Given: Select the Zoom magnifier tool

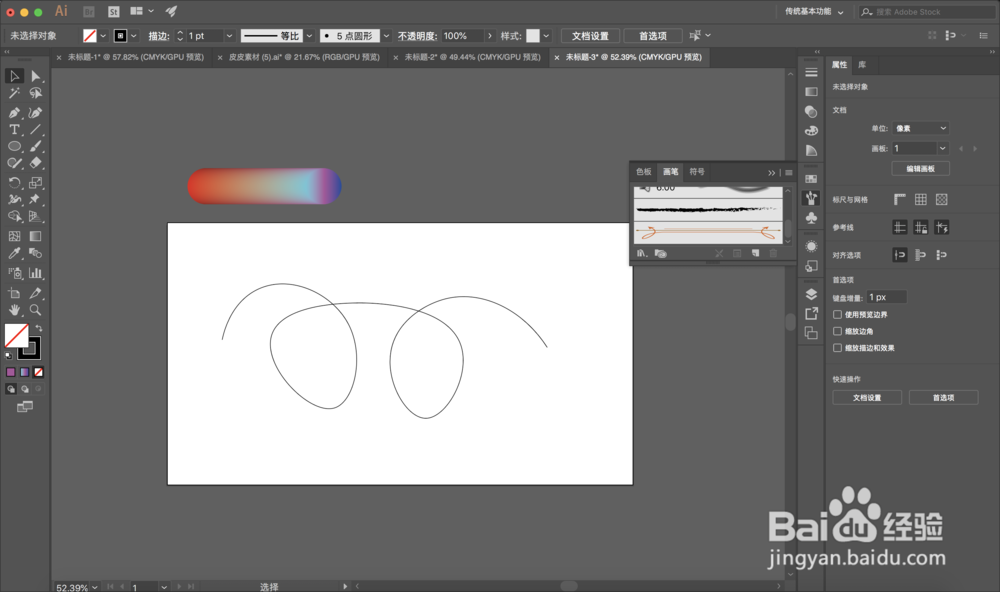Looking at the screenshot, I should click(36, 310).
